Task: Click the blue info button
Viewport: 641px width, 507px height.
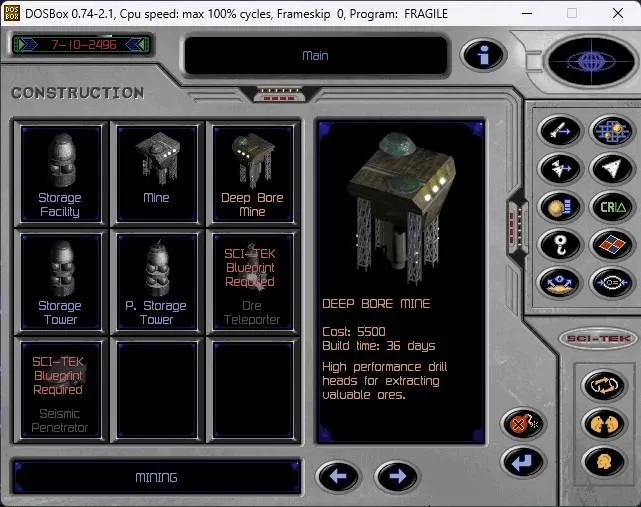Action: point(483,55)
